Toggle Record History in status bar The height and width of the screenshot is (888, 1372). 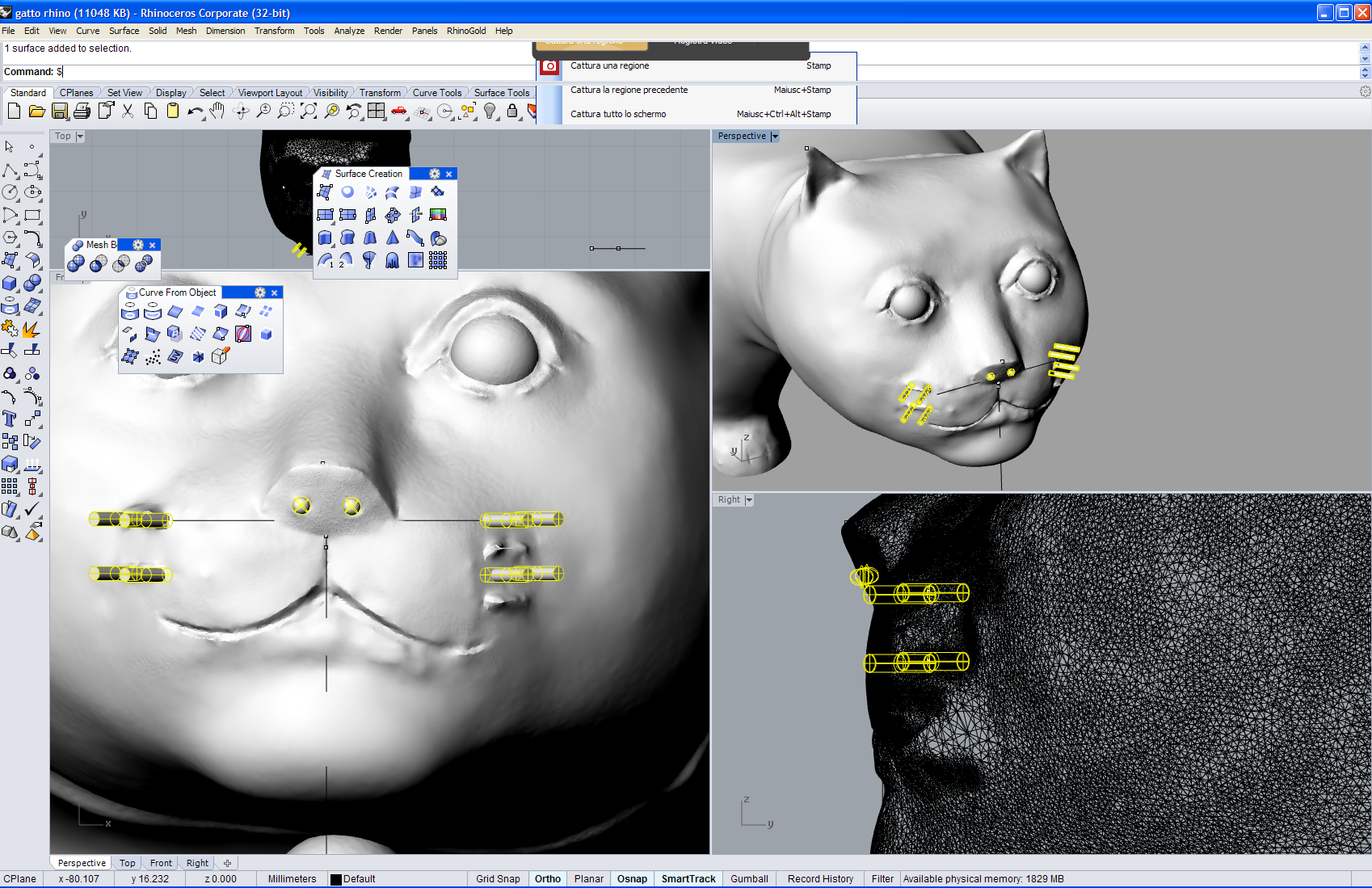coord(820,879)
